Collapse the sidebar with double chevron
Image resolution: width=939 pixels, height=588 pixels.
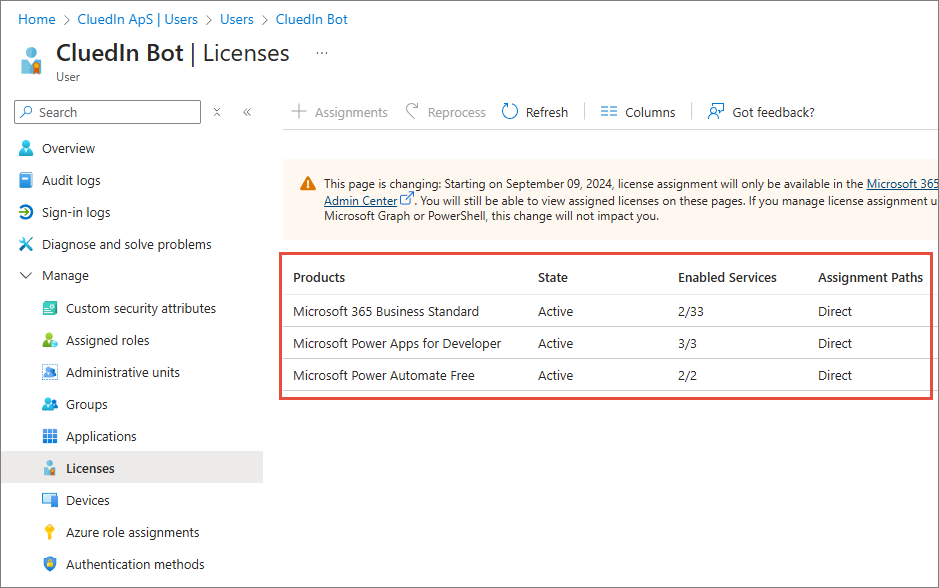(247, 112)
